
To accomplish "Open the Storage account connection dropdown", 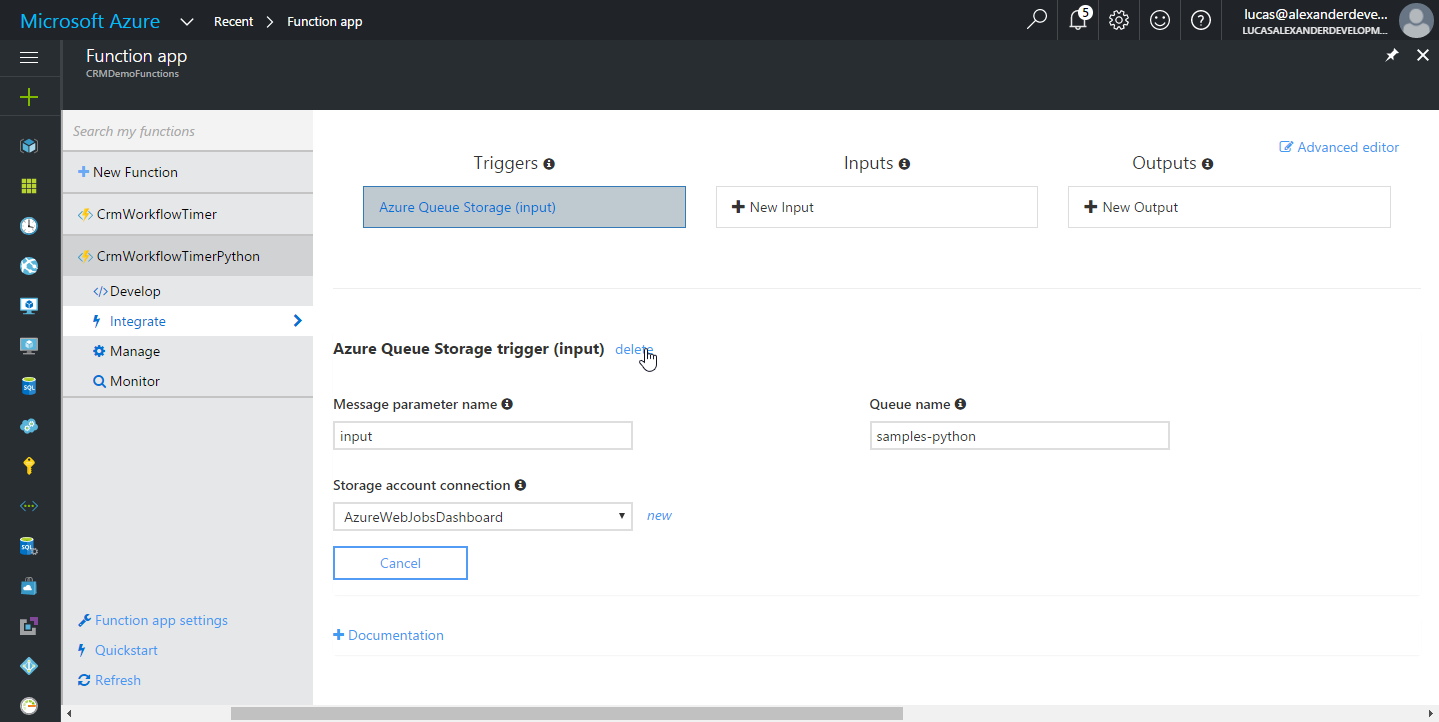I will pyautogui.click(x=482, y=517).
